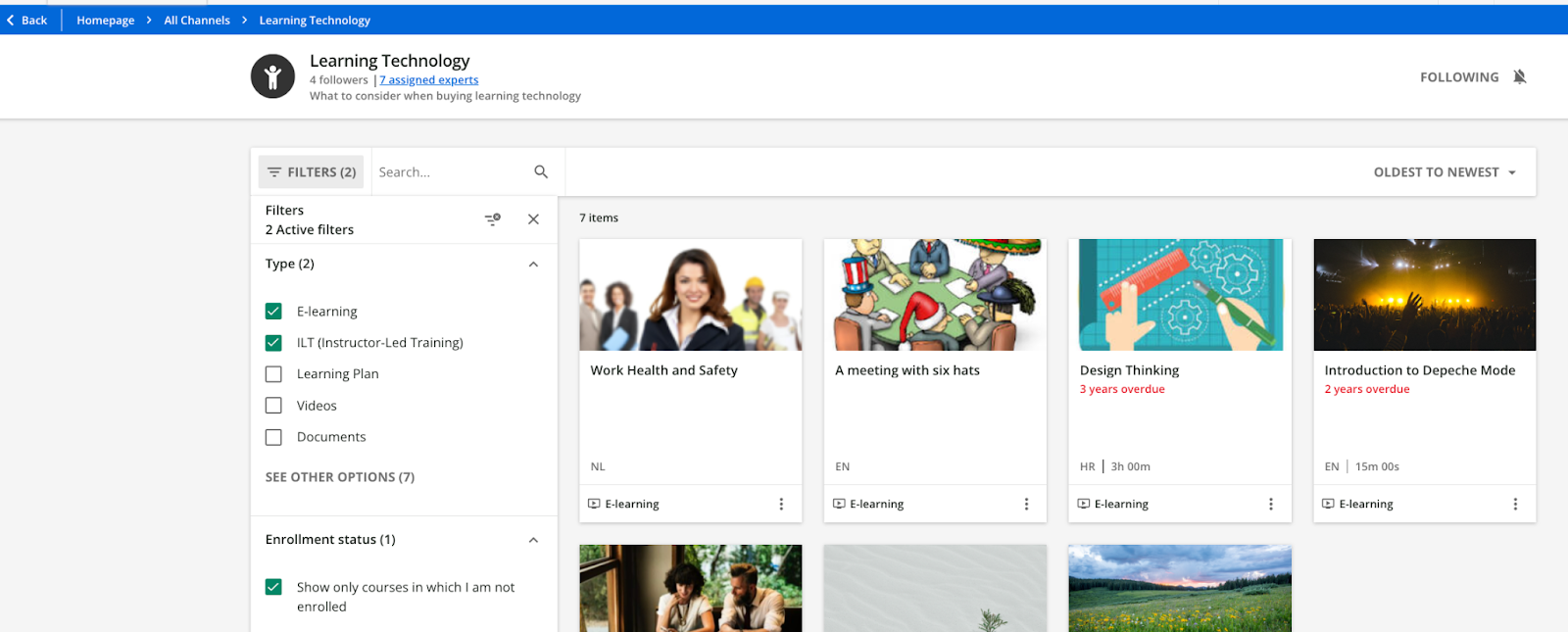
Task: Enable the Videos type filter
Action: coord(273,406)
